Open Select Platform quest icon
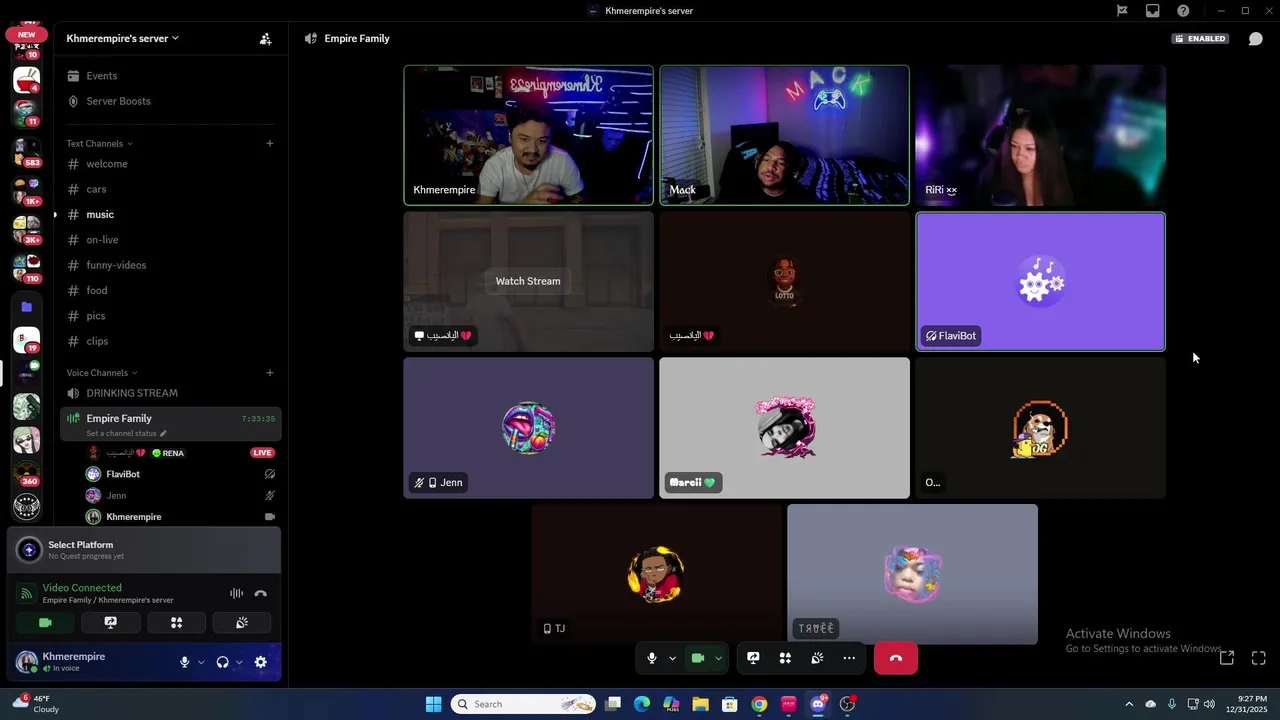Viewport: 1280px width, 720px height. 29,550
